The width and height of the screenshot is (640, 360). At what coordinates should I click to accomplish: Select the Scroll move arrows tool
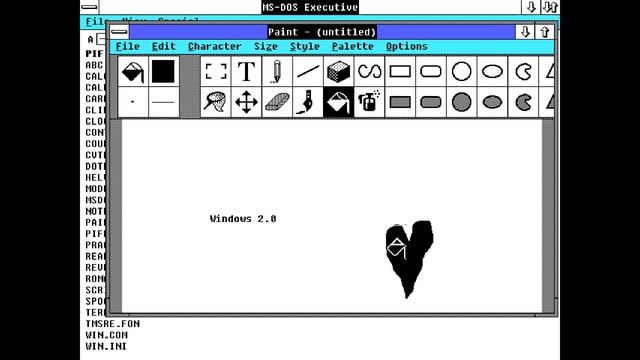tap(246, 102)
